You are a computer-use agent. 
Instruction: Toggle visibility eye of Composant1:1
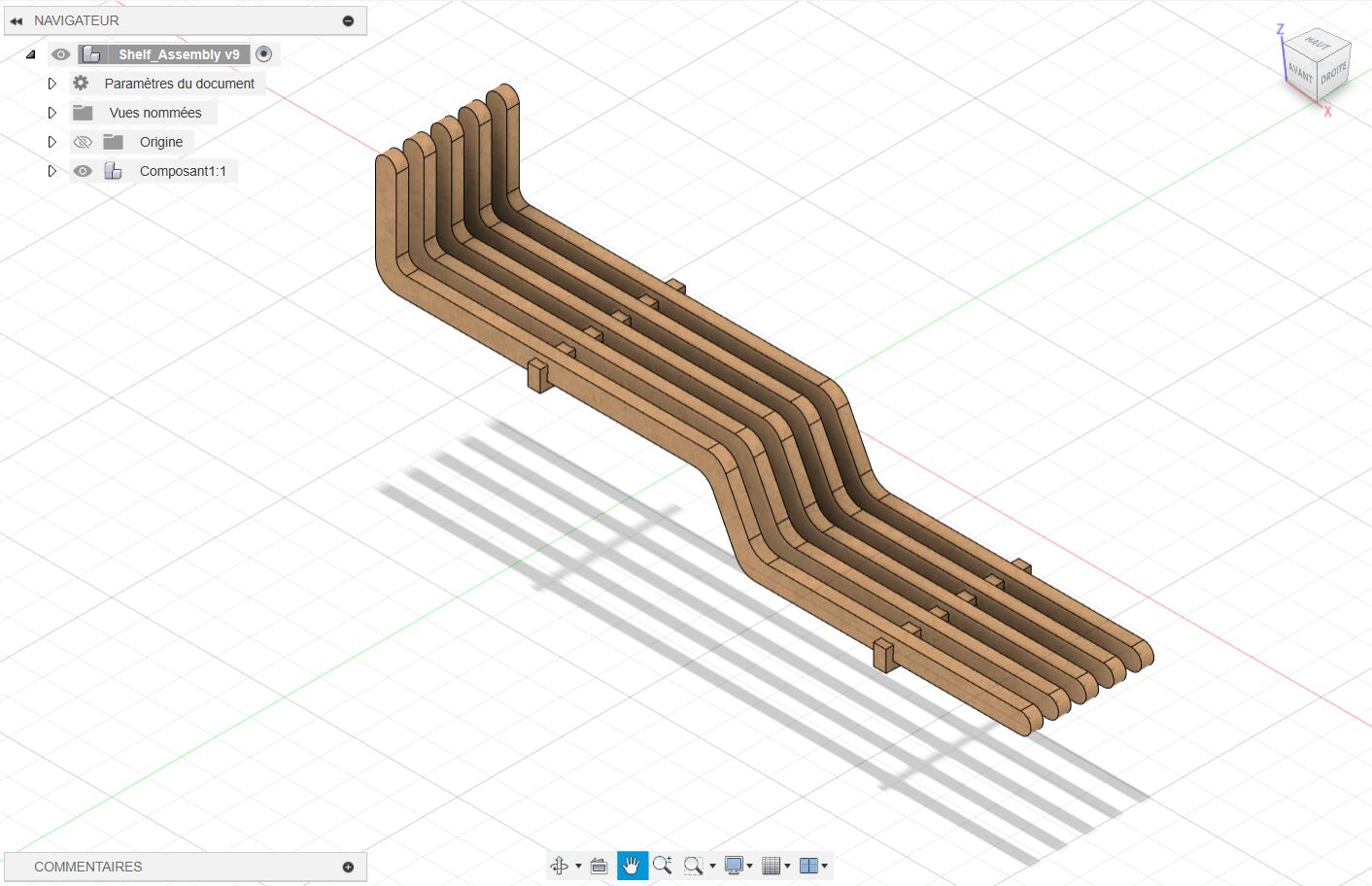point(83,171)
